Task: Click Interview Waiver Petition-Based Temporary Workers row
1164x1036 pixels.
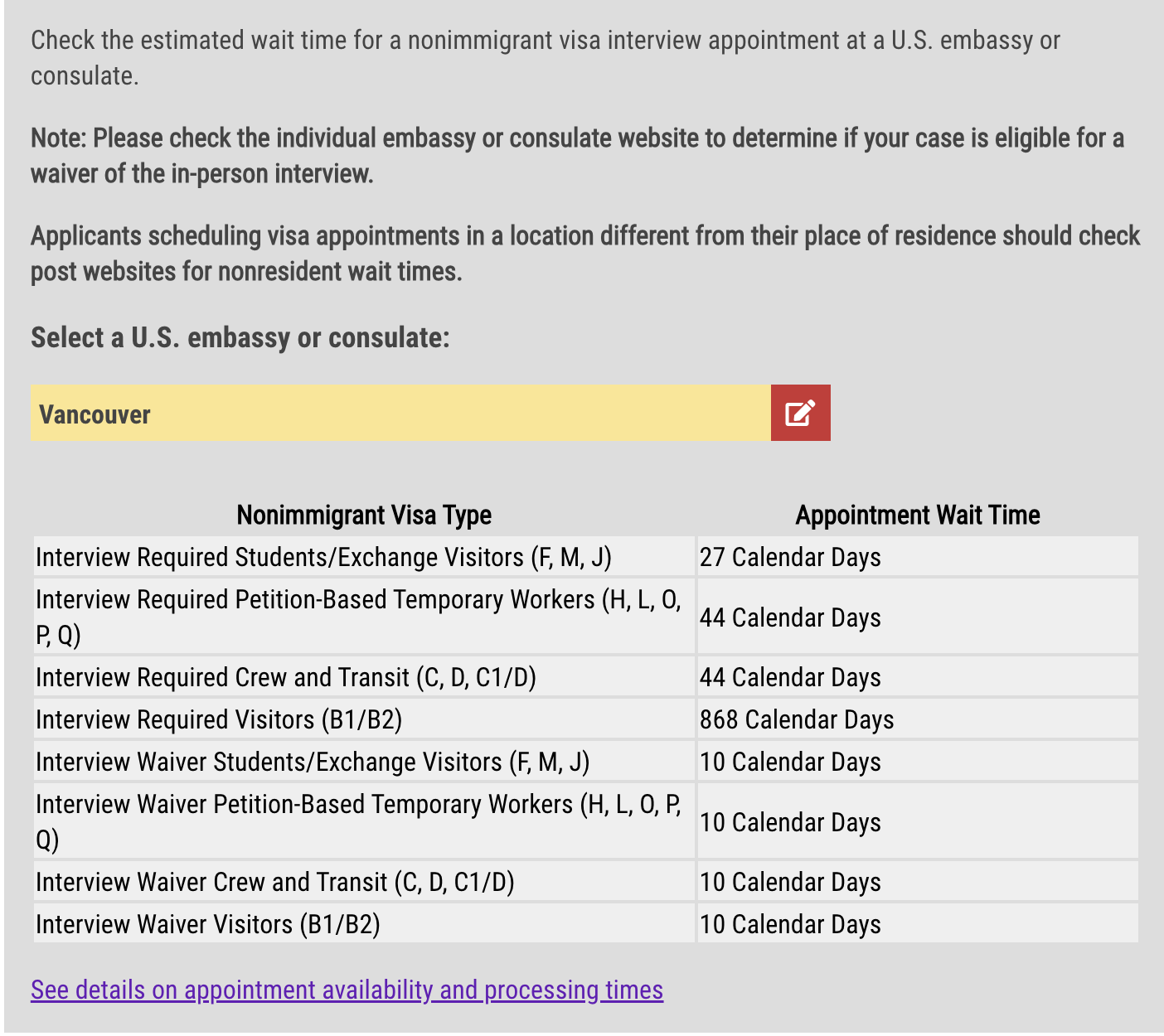Action: pos(586,821)
